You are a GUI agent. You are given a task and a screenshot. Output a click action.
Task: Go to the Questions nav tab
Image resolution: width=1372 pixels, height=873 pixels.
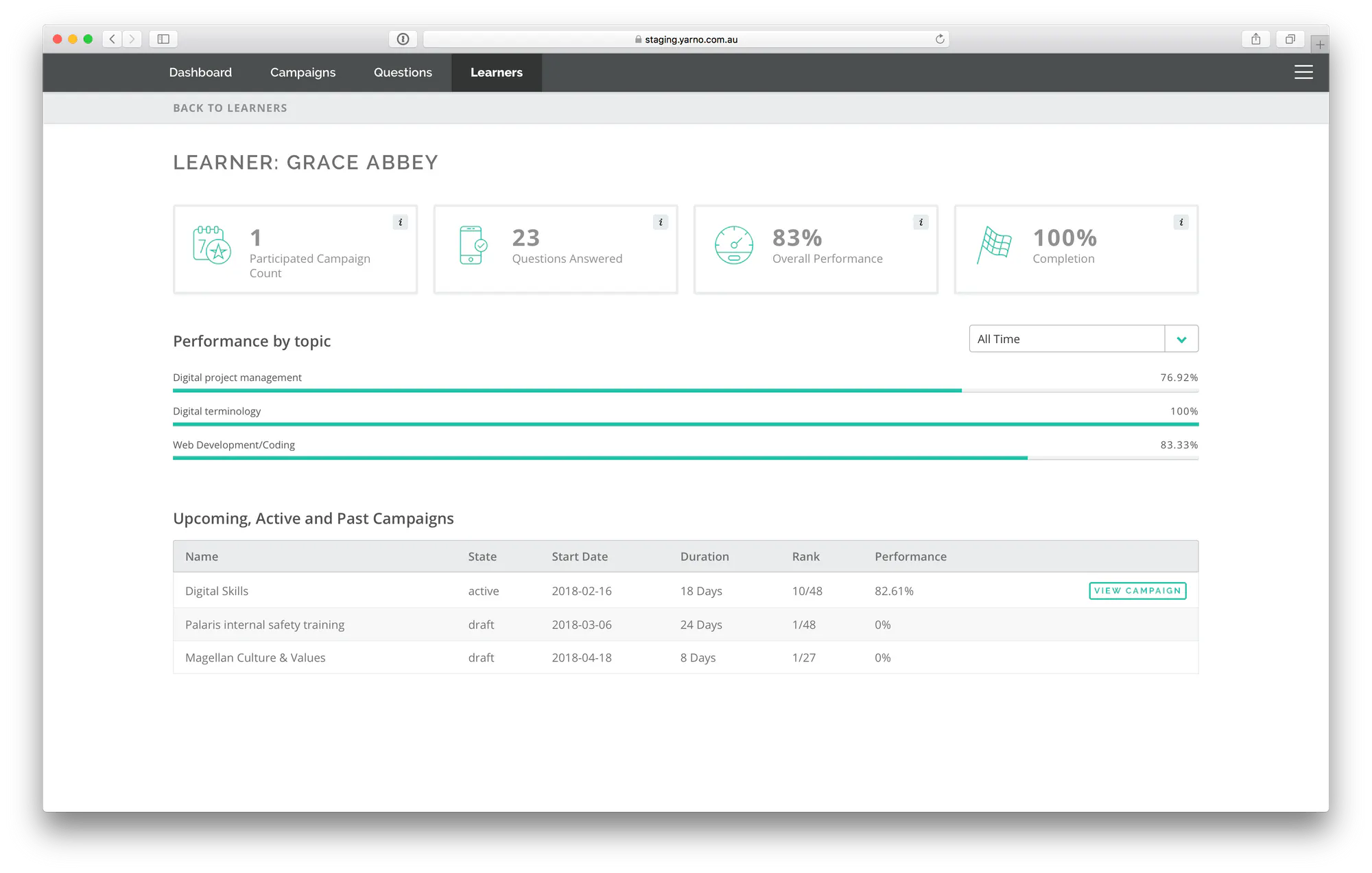click(x=403, y=72)
